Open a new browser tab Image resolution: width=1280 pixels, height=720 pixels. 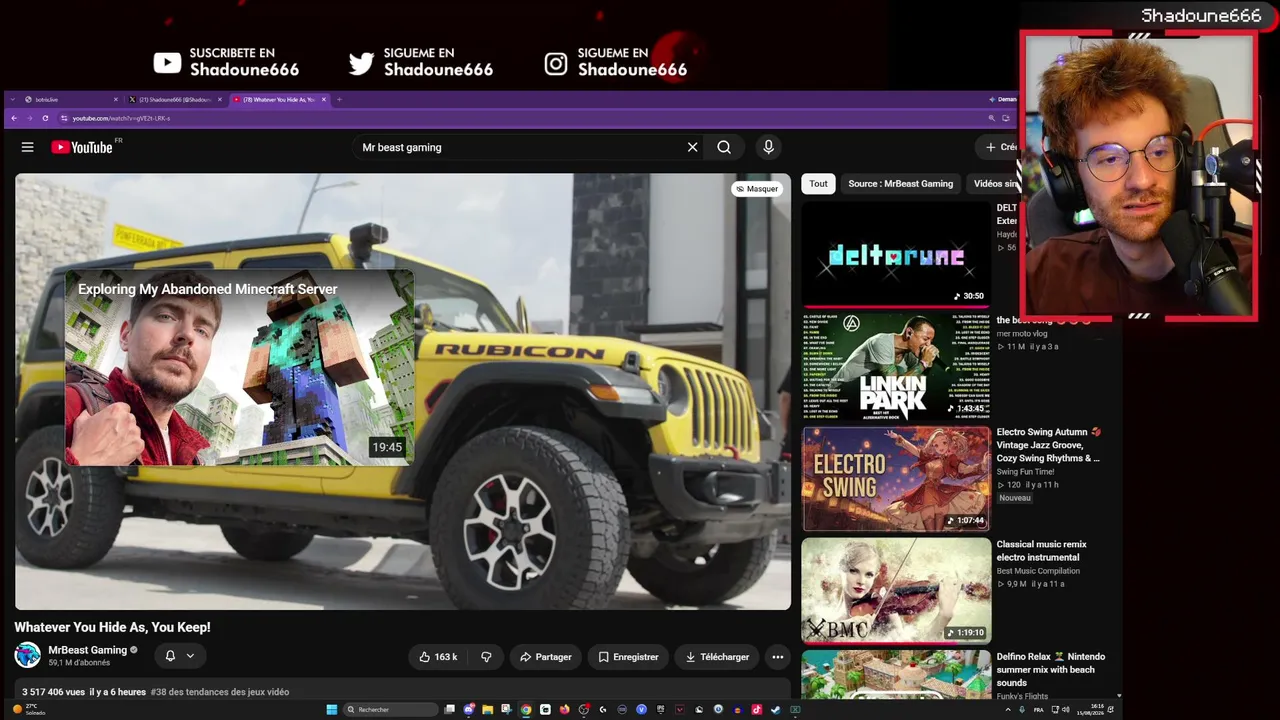[x=339, y=99]
